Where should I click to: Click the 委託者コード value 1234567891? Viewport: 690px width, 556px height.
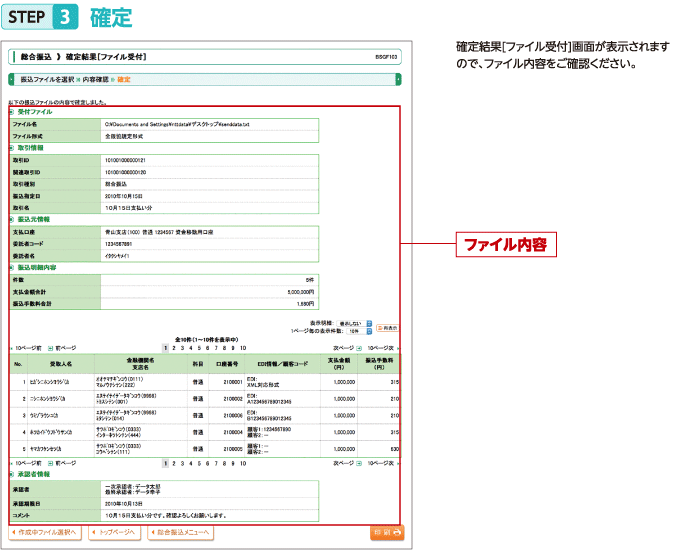(118, 244)
